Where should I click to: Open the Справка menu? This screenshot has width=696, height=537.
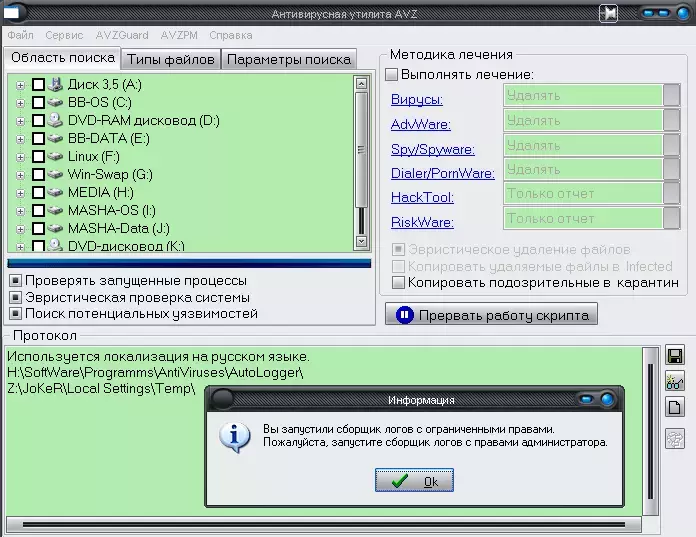(x=231, y=35)
